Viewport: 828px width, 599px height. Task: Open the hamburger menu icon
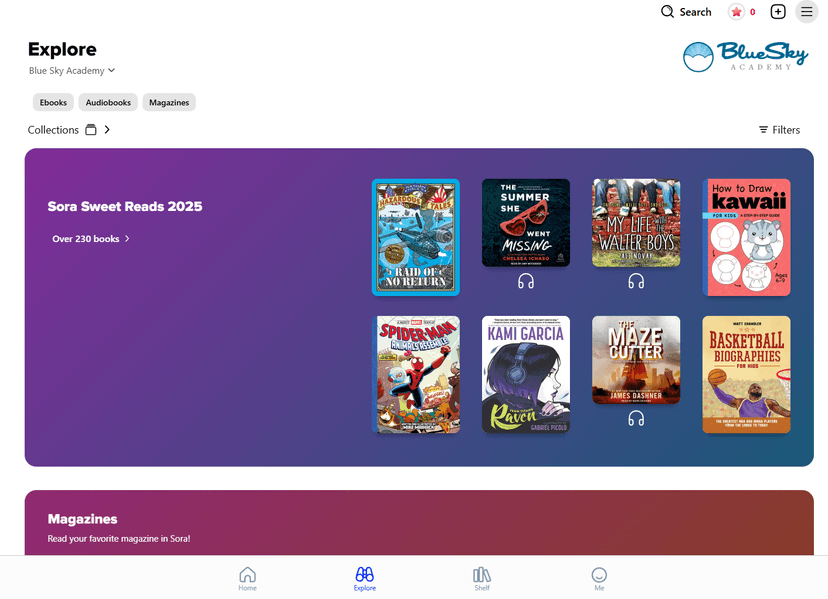pos(806,12)
